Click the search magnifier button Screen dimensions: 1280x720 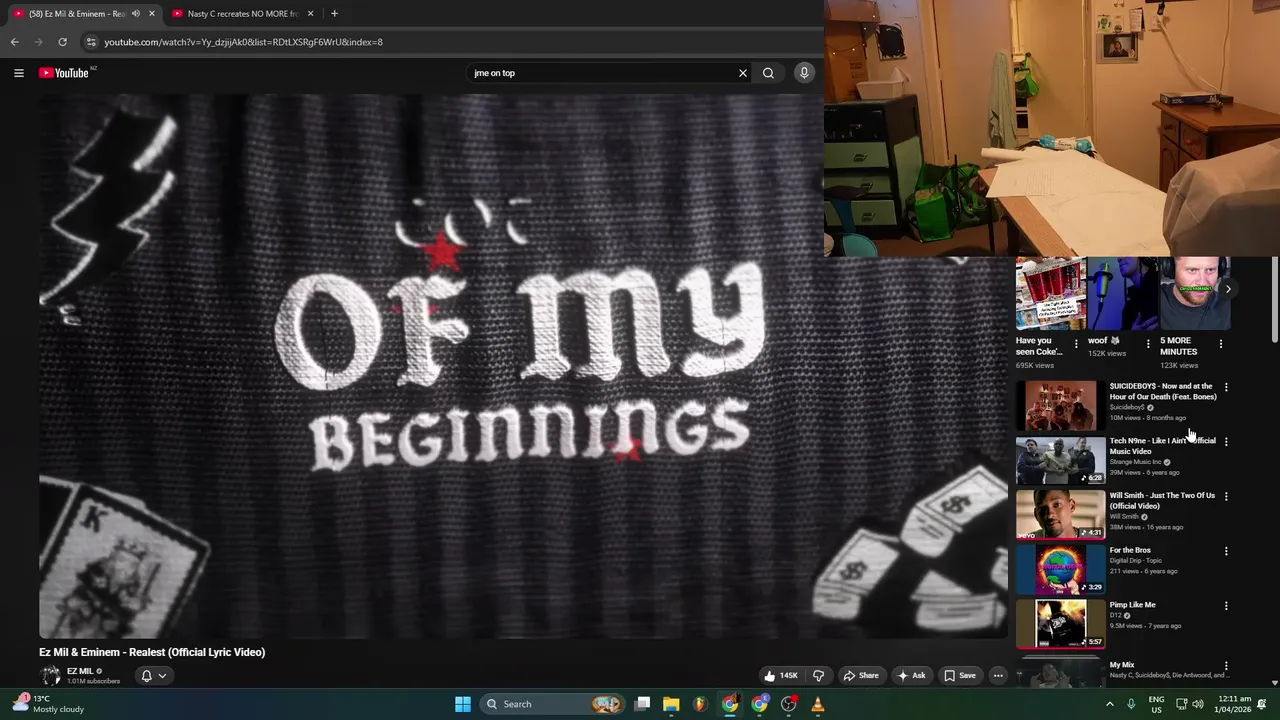coord(768,73)
